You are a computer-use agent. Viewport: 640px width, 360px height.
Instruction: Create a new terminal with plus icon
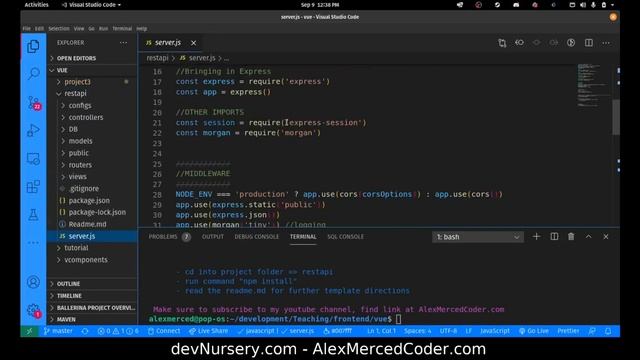(x=536, y=237)
